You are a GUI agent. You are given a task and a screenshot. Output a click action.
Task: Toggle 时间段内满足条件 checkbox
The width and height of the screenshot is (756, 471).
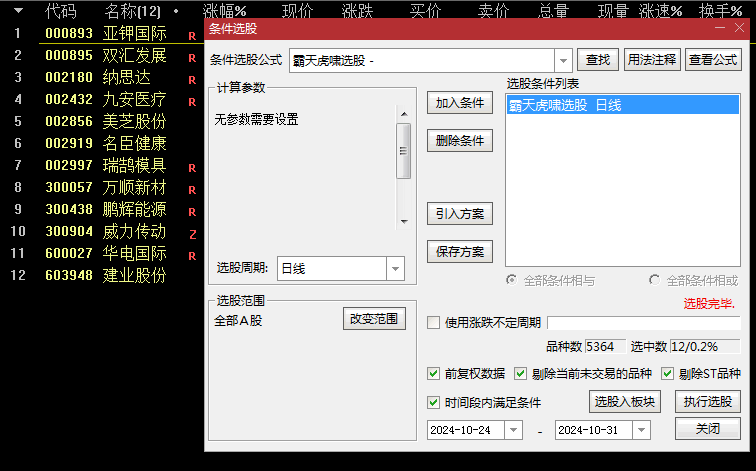[433, 403]
